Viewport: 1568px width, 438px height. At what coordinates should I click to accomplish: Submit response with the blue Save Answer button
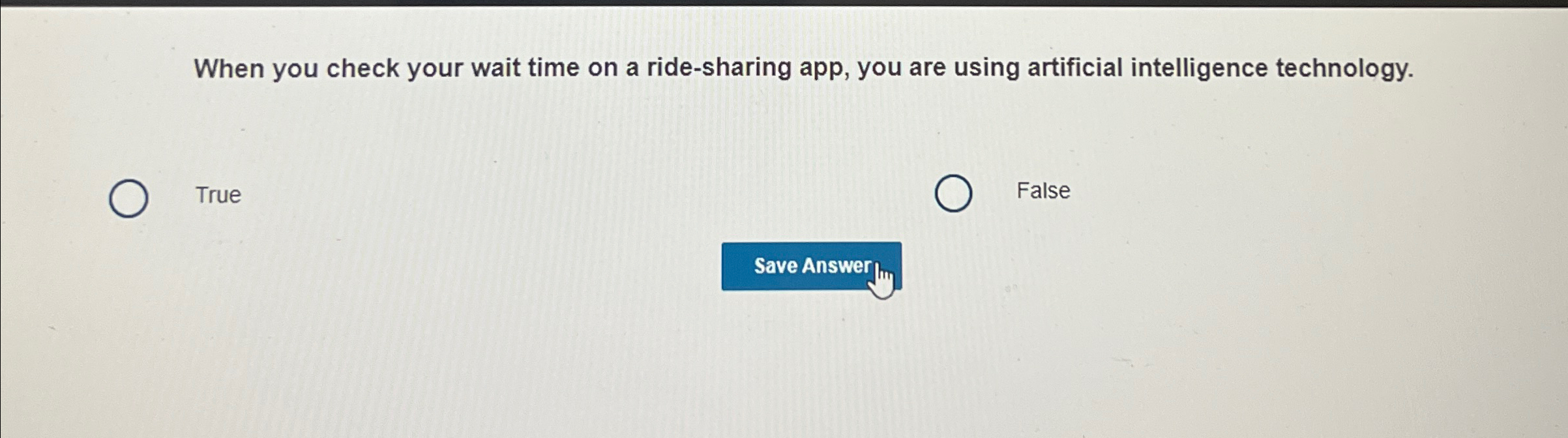pos(811,266)
